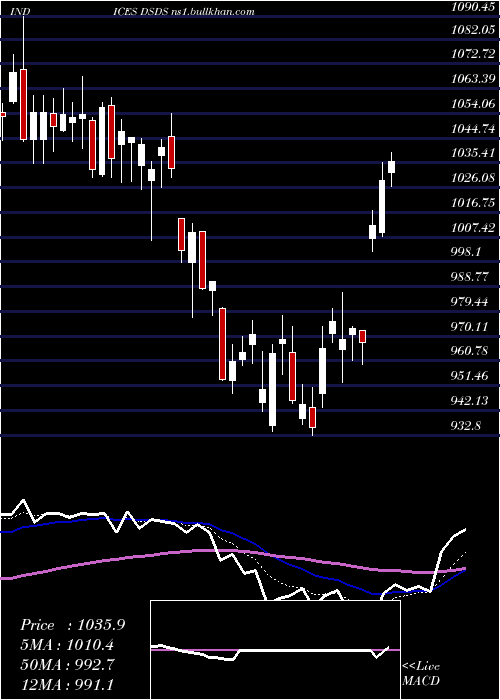Click the <<Live MACD label
500x700 pixels.
coord(421,674)
